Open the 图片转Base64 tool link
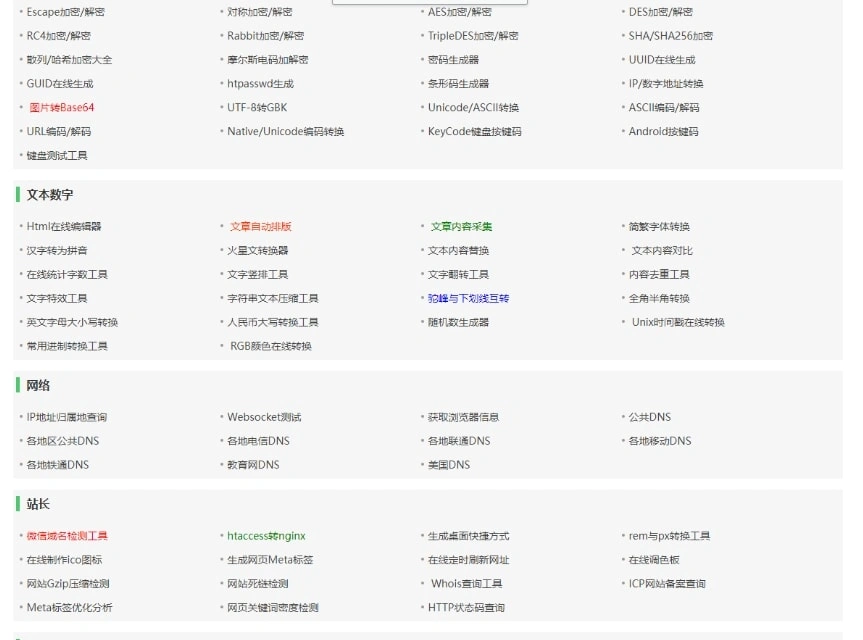Viewport: 863px width, 640px height. pyautogui.click(x=61, y=108)
